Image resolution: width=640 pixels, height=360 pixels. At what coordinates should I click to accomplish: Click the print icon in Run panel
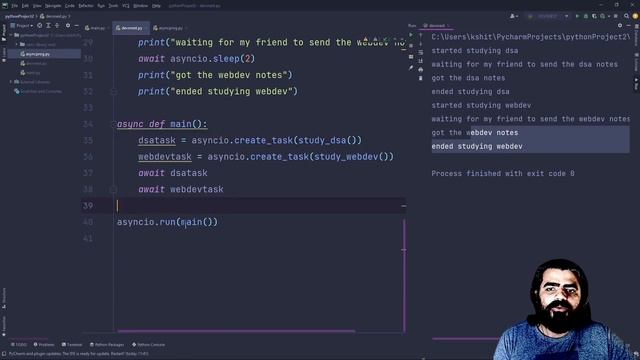[x=421, y=69]
